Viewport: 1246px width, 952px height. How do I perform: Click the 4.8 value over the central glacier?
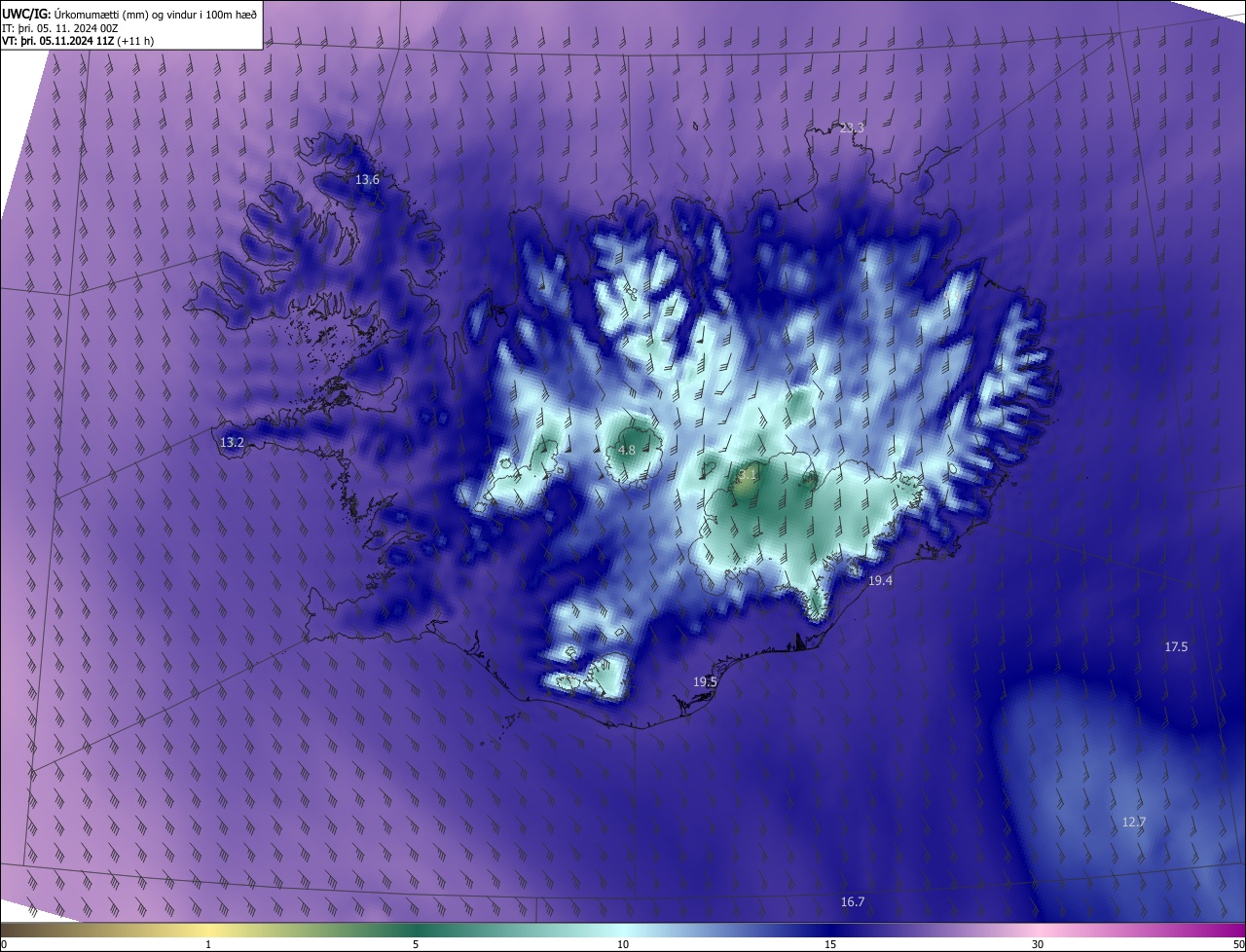coord(626,450)
